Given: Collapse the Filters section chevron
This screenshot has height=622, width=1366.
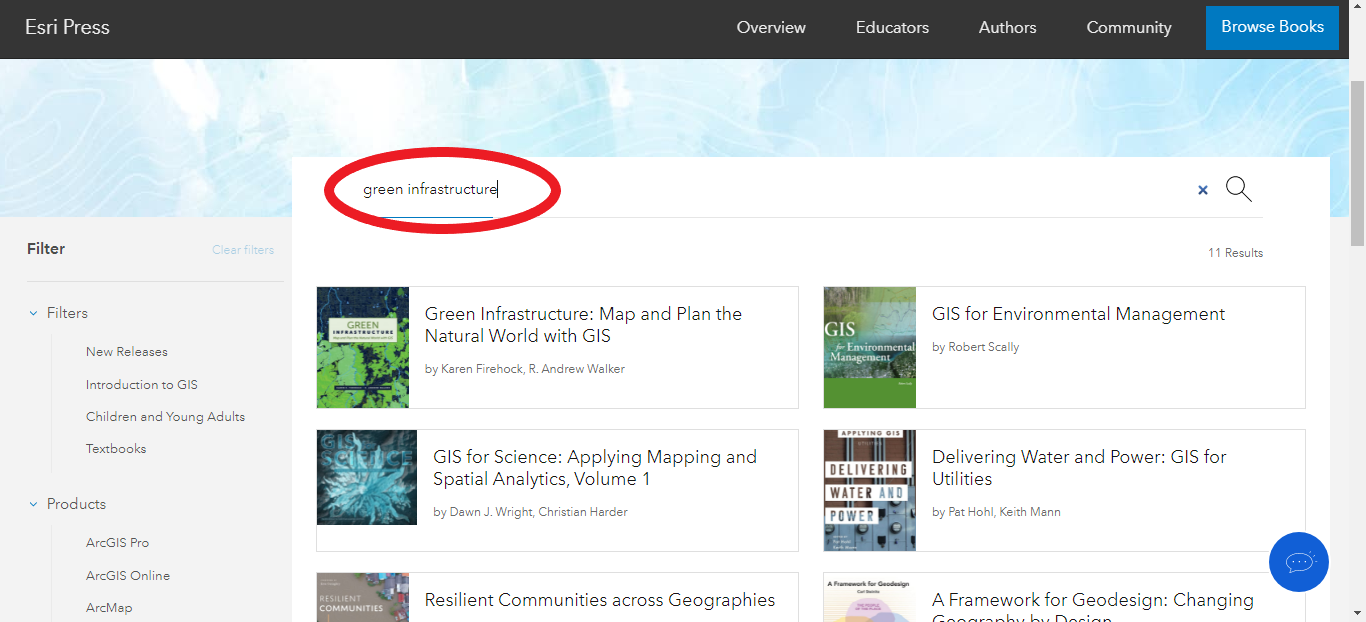Looking at the screenshot, I should 33,313.
